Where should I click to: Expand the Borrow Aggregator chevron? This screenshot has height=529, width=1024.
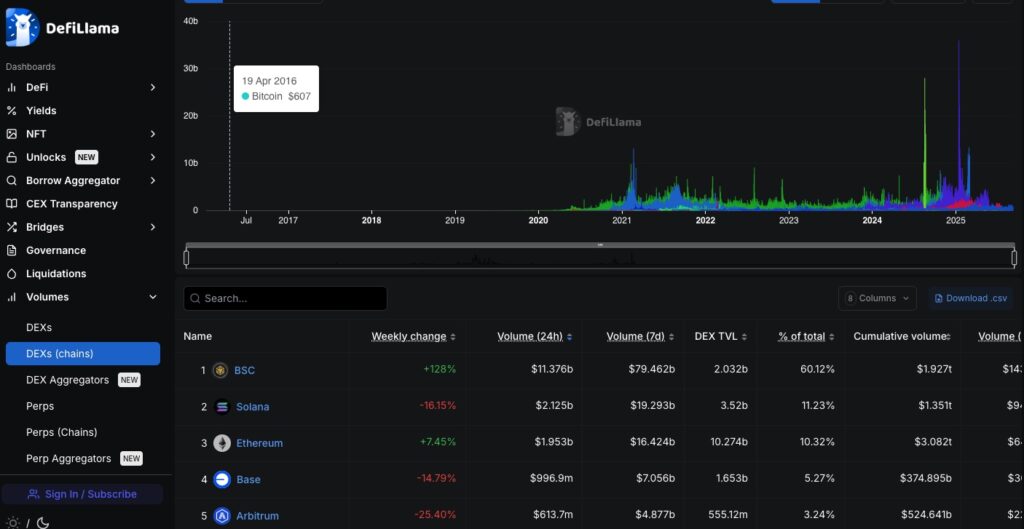point(153,181)
